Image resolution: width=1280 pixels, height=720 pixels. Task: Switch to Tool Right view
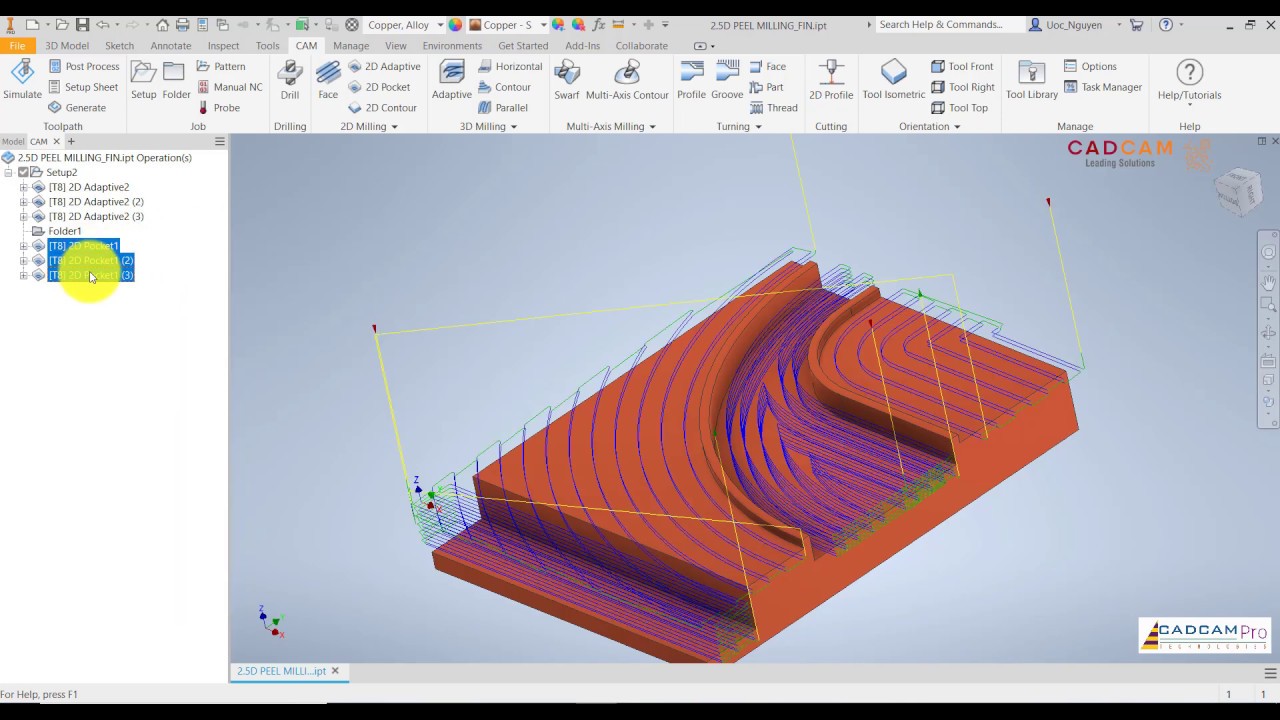point(963,87)
